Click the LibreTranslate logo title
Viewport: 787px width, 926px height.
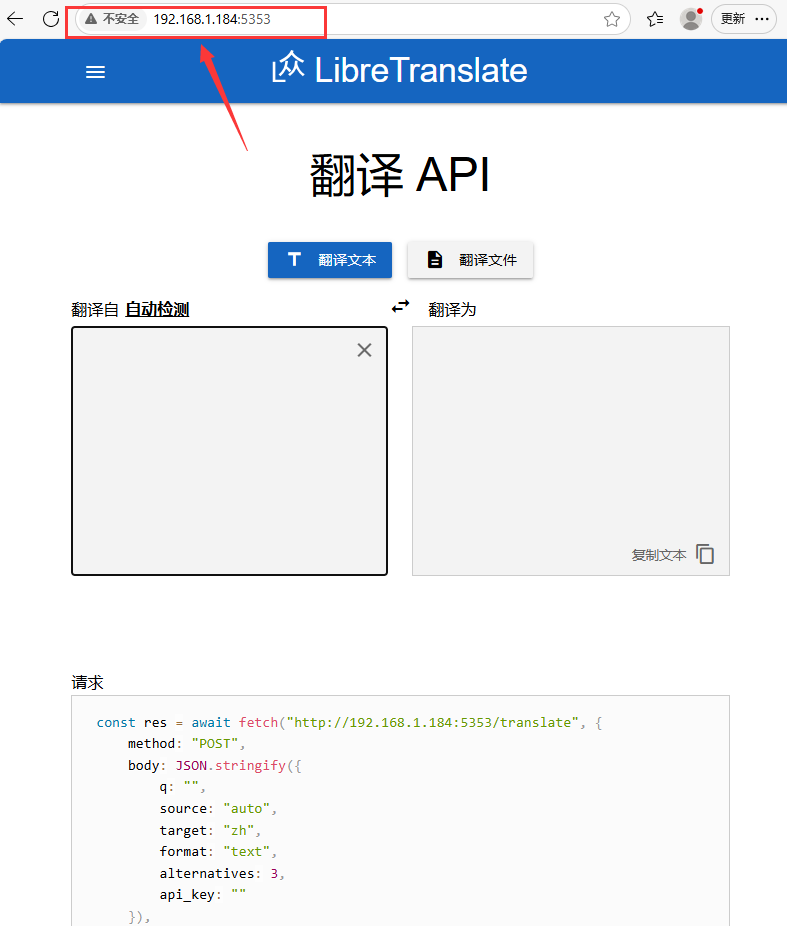tap(400, 70)
